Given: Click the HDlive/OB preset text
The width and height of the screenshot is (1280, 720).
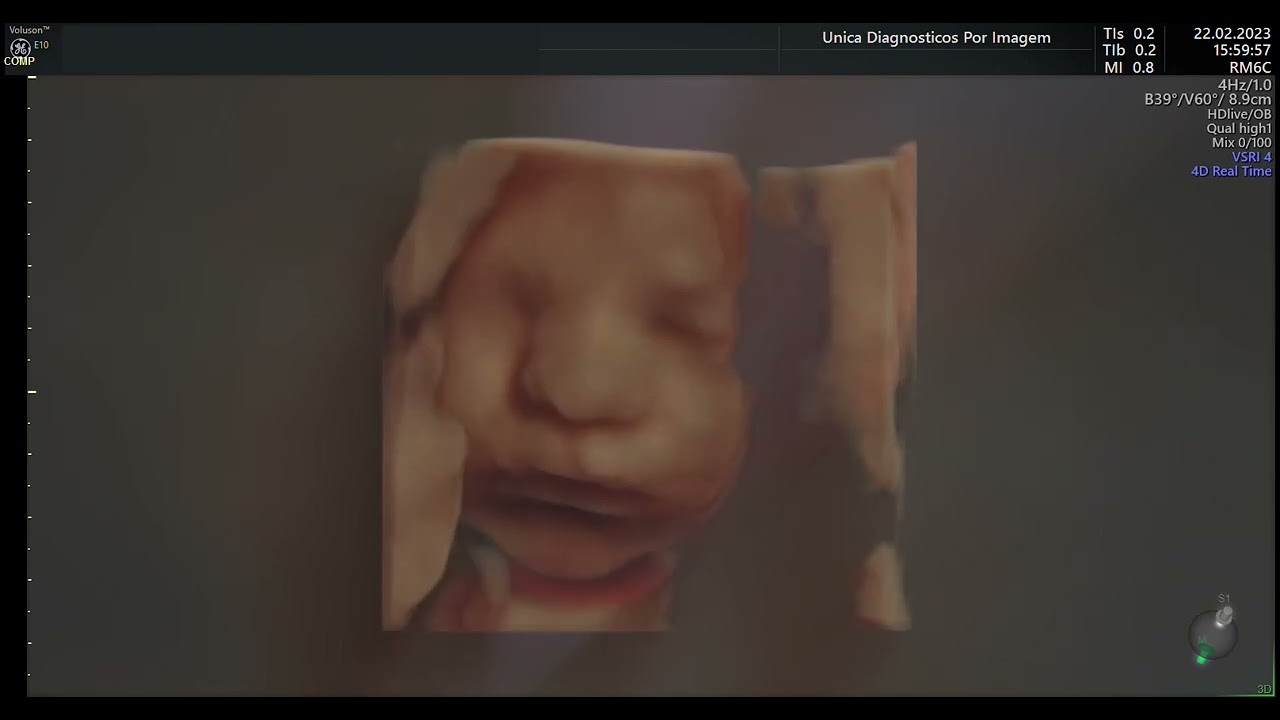Looking at the screenshot, I should coord(1239,114).
